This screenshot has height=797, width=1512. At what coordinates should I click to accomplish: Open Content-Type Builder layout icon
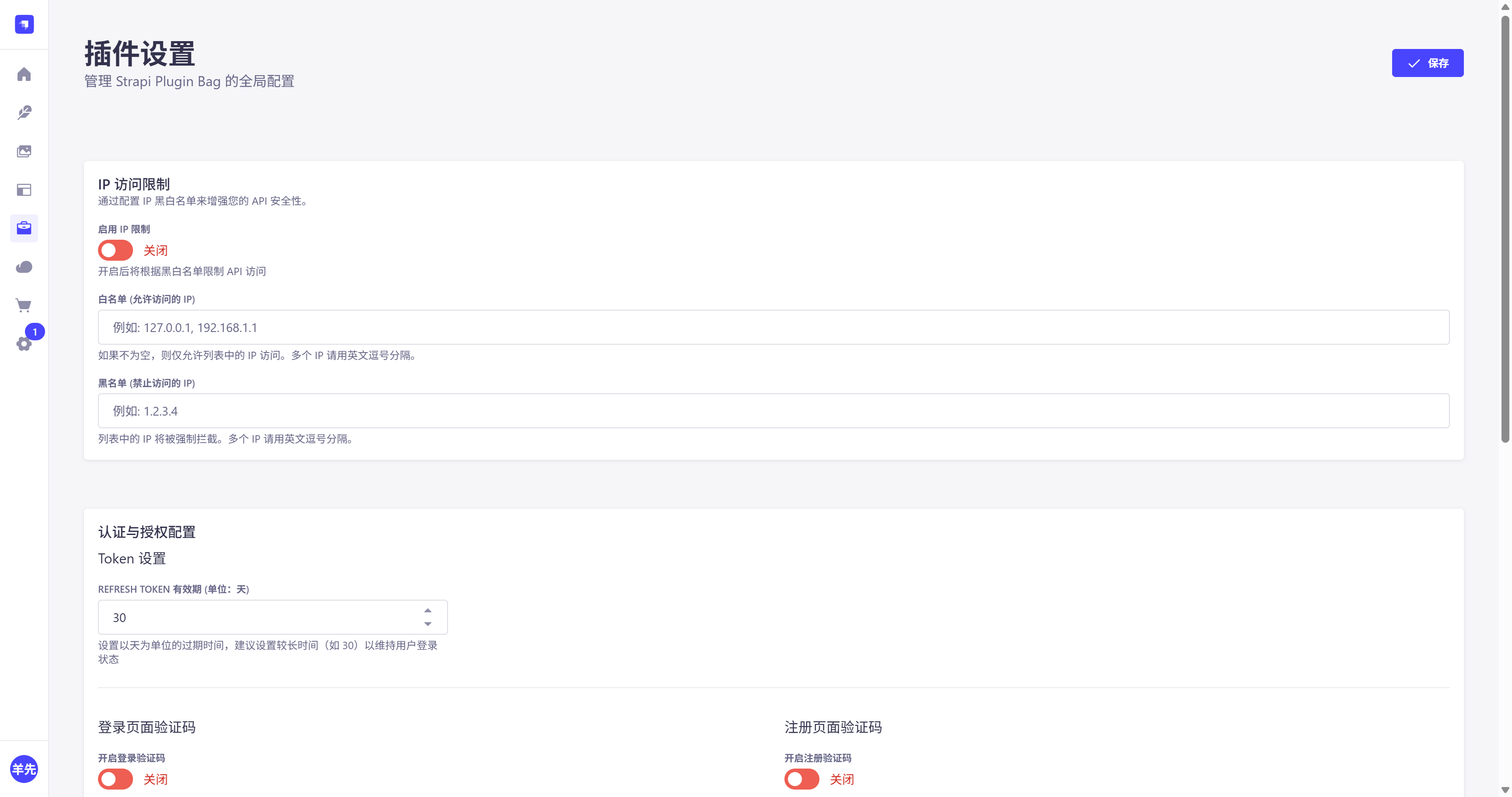24,189
